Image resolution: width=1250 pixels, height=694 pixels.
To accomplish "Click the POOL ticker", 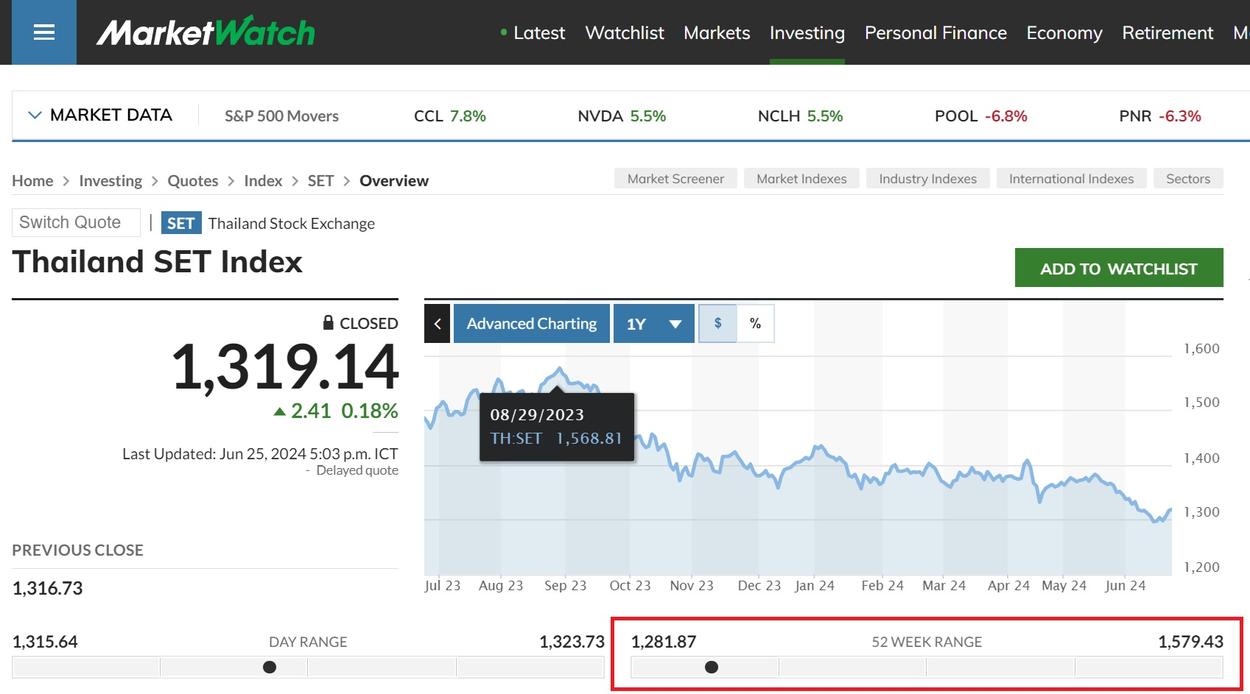I will pyautogui.click(x=981, y=116).
